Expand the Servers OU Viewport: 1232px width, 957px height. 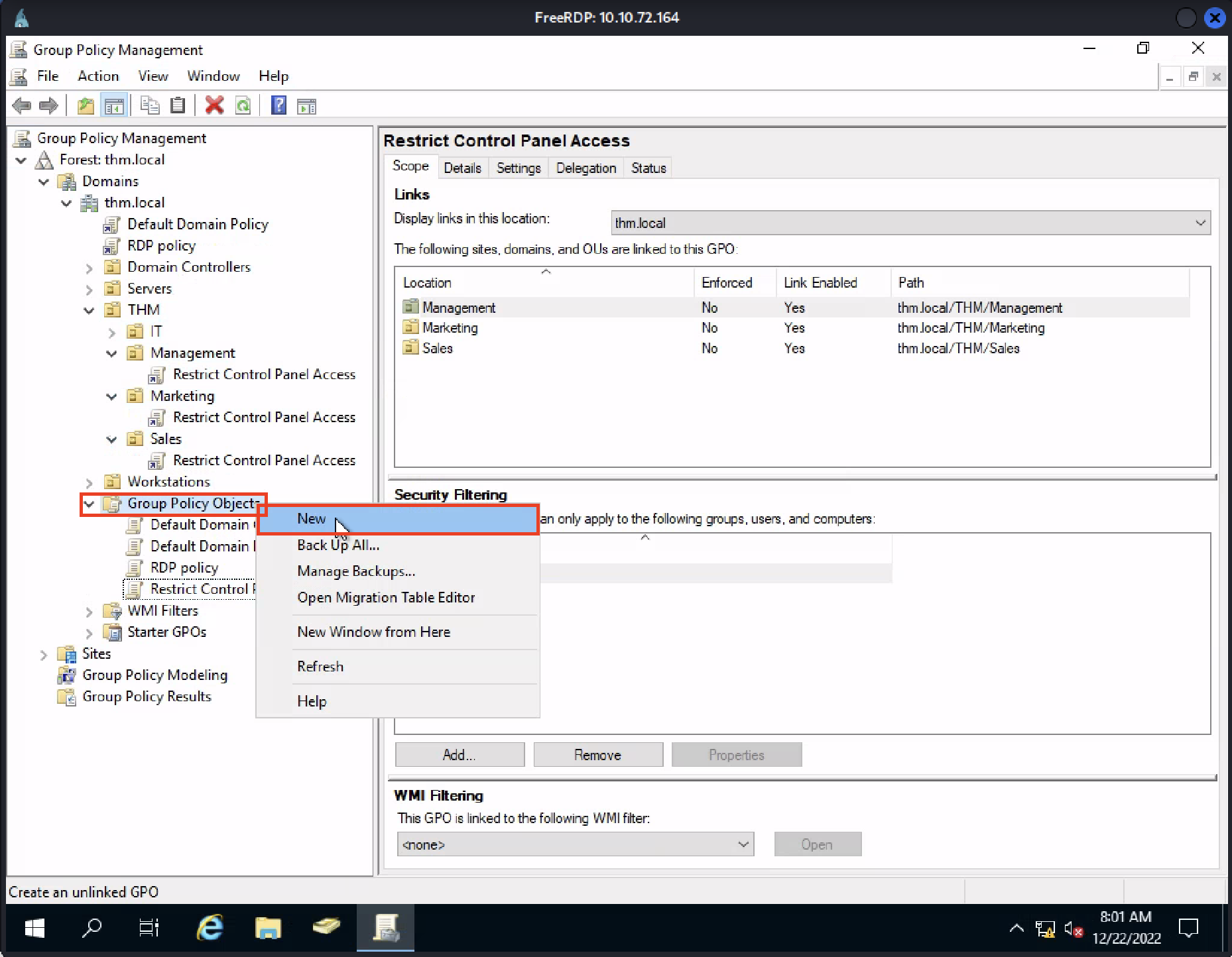(89, 290)
